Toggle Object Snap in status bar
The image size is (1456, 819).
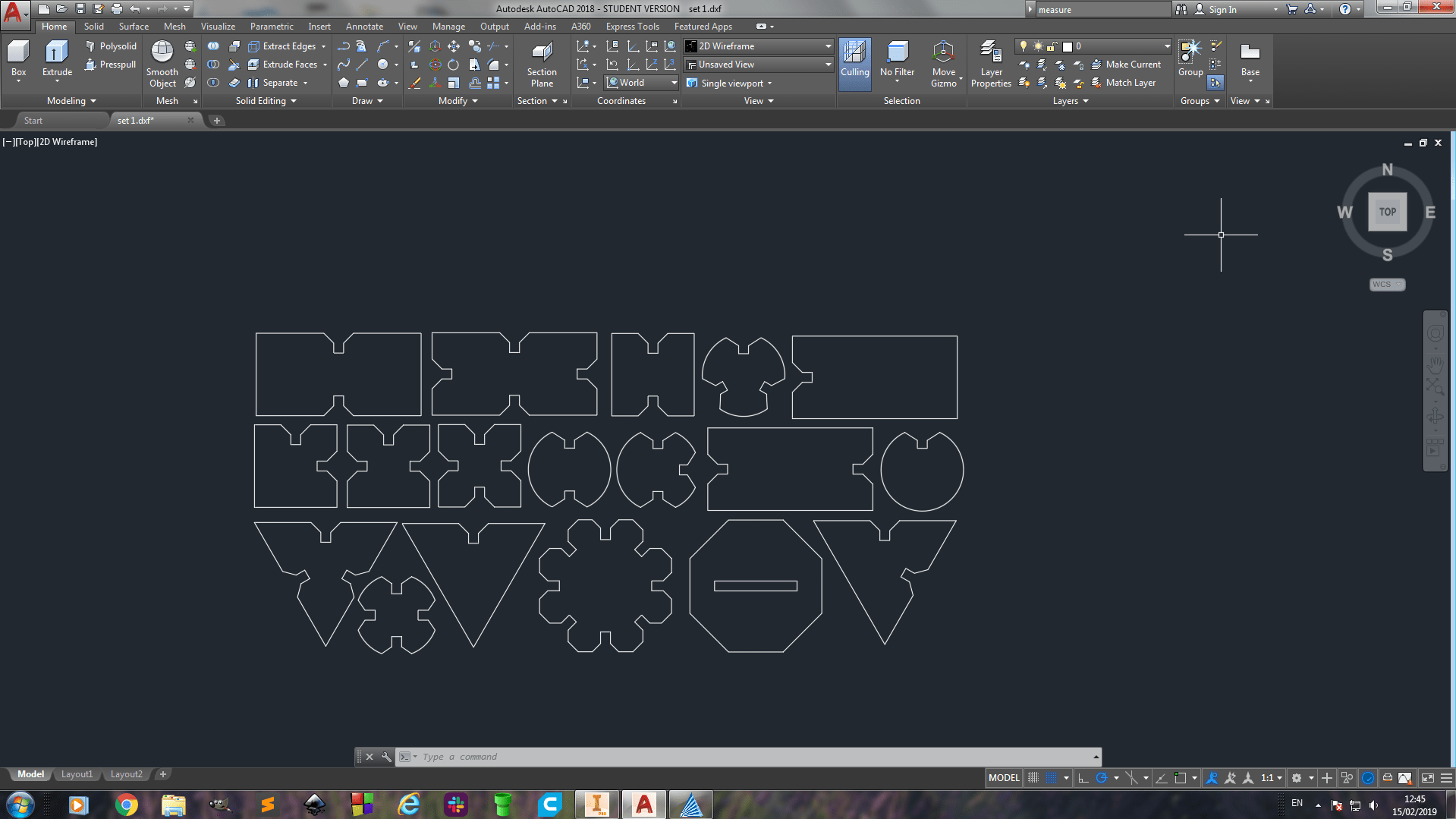(x=1180, y=778)
